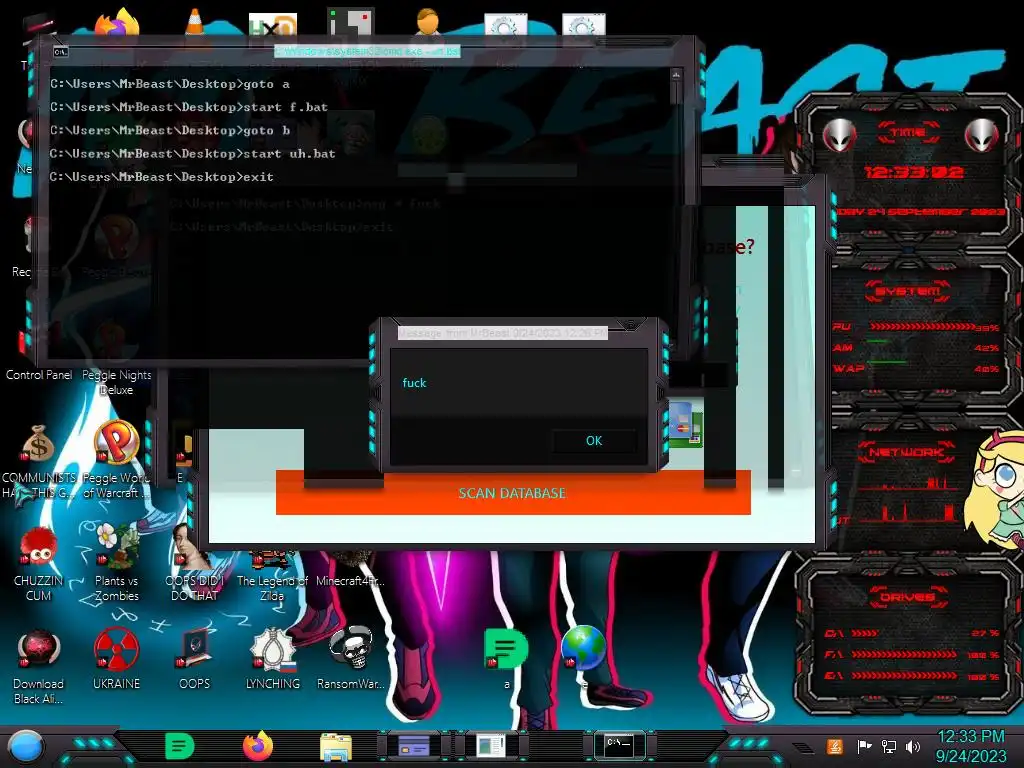Viewport: 1024px width, 768px height.
Task: Open the green notes app in taskbar
Action: [180, 746]
